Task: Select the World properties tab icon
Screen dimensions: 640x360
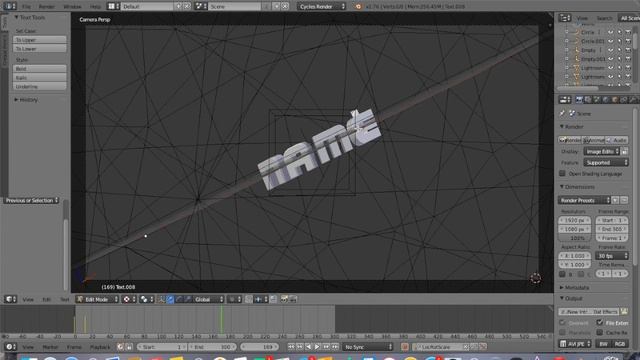Action: (x=606, y=100)
